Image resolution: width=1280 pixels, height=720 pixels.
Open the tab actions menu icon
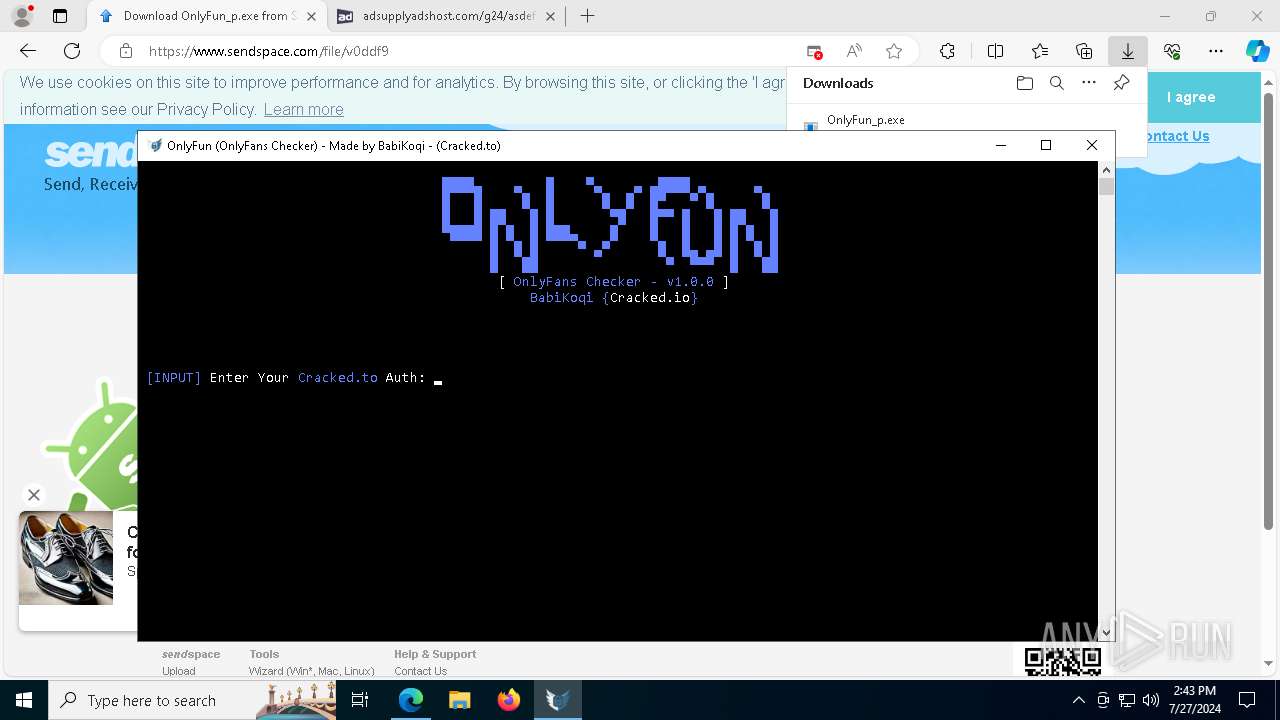[x=60, y=16]
